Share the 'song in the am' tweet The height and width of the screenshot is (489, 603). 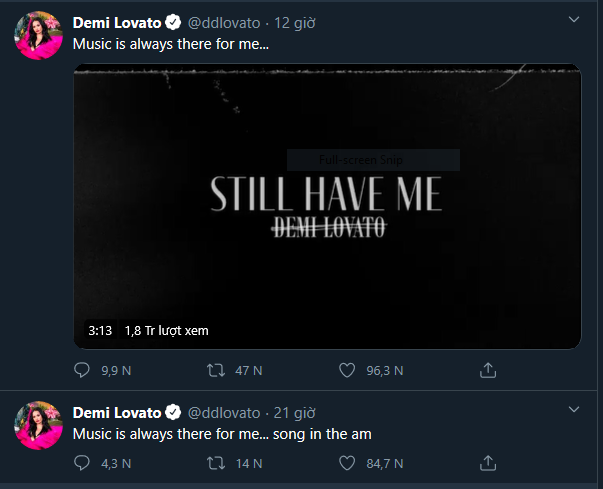[488, 463]
